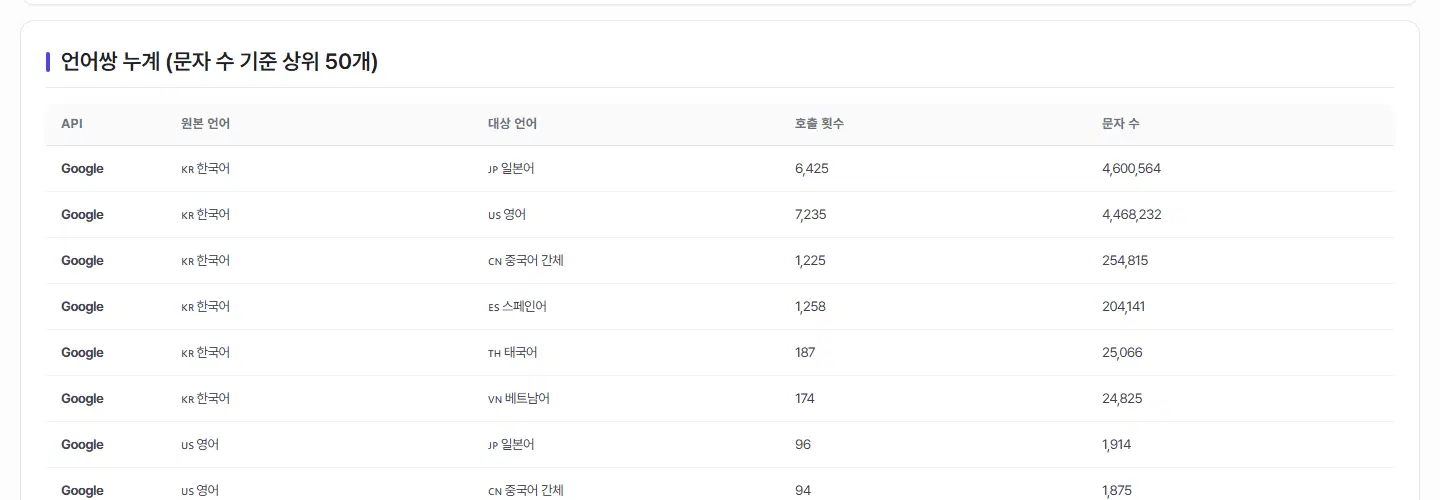Select call count 187
This screenshot has height=500, width=1440.
(x=805, y=353)
